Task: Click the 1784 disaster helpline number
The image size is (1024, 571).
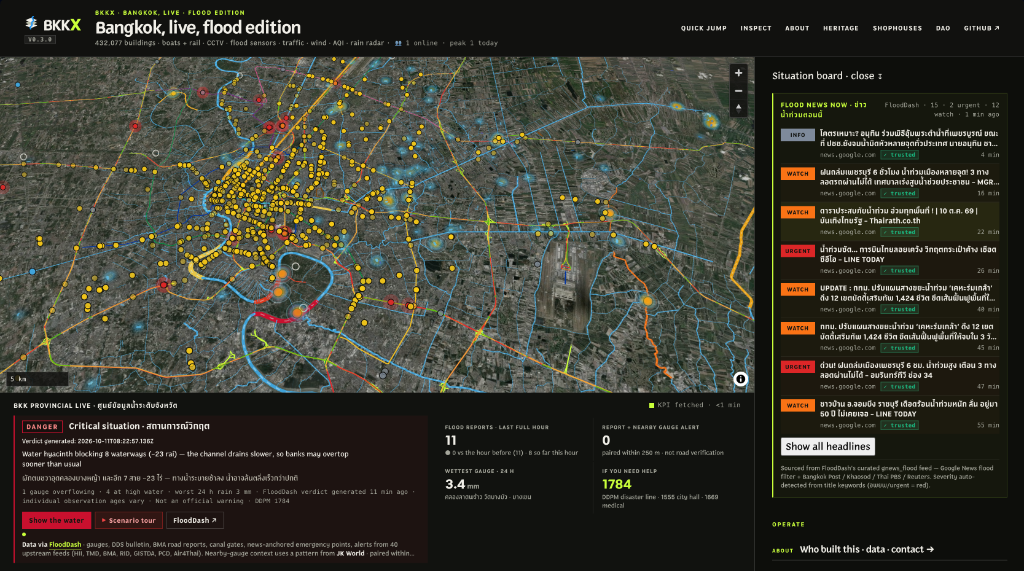Action: point(616,484)
